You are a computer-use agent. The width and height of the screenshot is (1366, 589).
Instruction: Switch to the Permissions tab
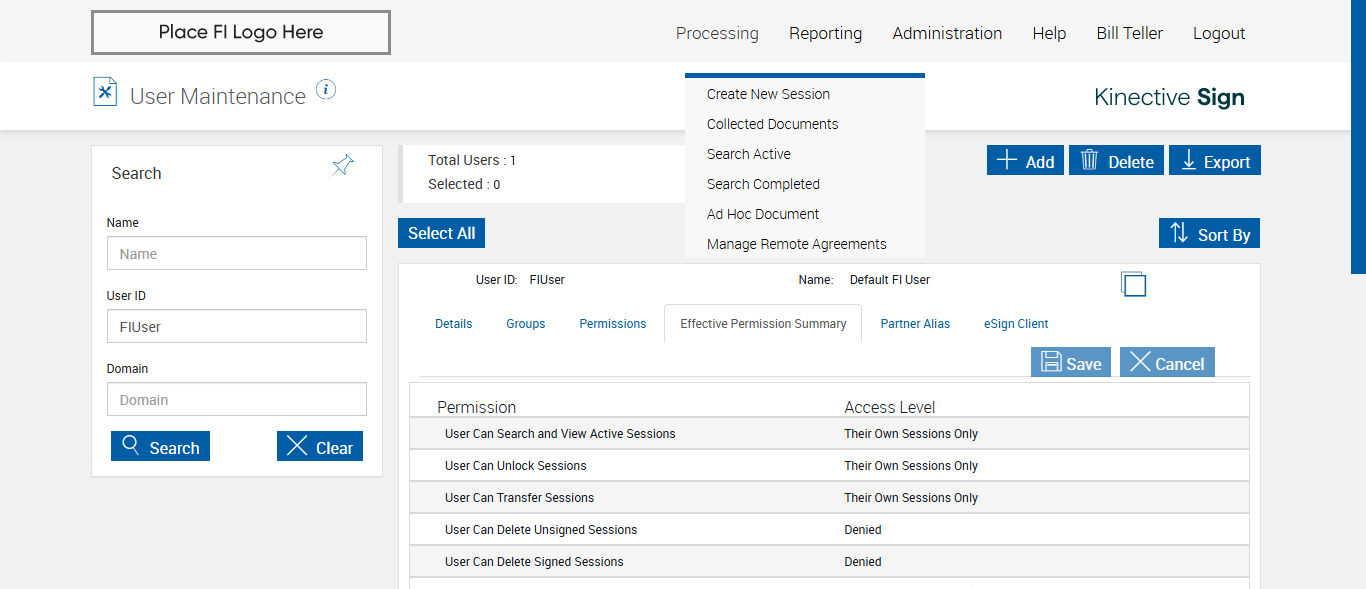coord(613,324)
